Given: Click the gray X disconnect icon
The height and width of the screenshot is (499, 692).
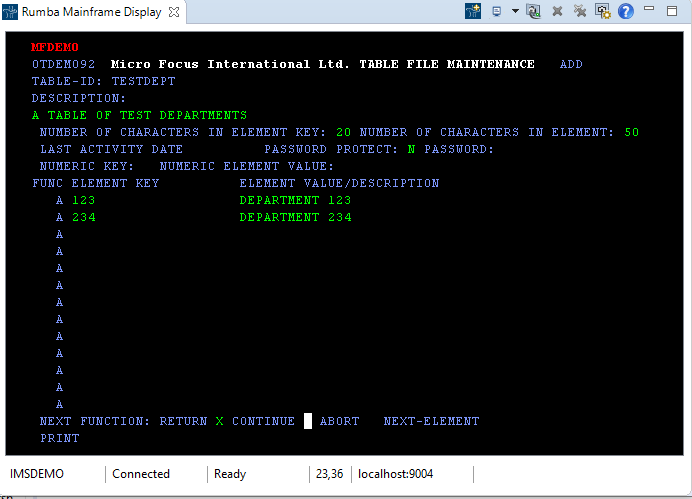Looking at the screenshot, I should pyautogui.click(x=557, y=11).
